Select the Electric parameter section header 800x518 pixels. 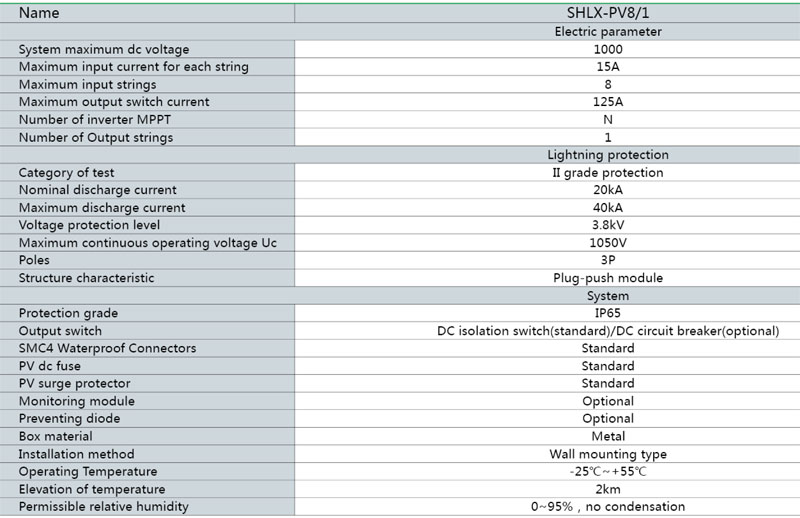point(607,32)
